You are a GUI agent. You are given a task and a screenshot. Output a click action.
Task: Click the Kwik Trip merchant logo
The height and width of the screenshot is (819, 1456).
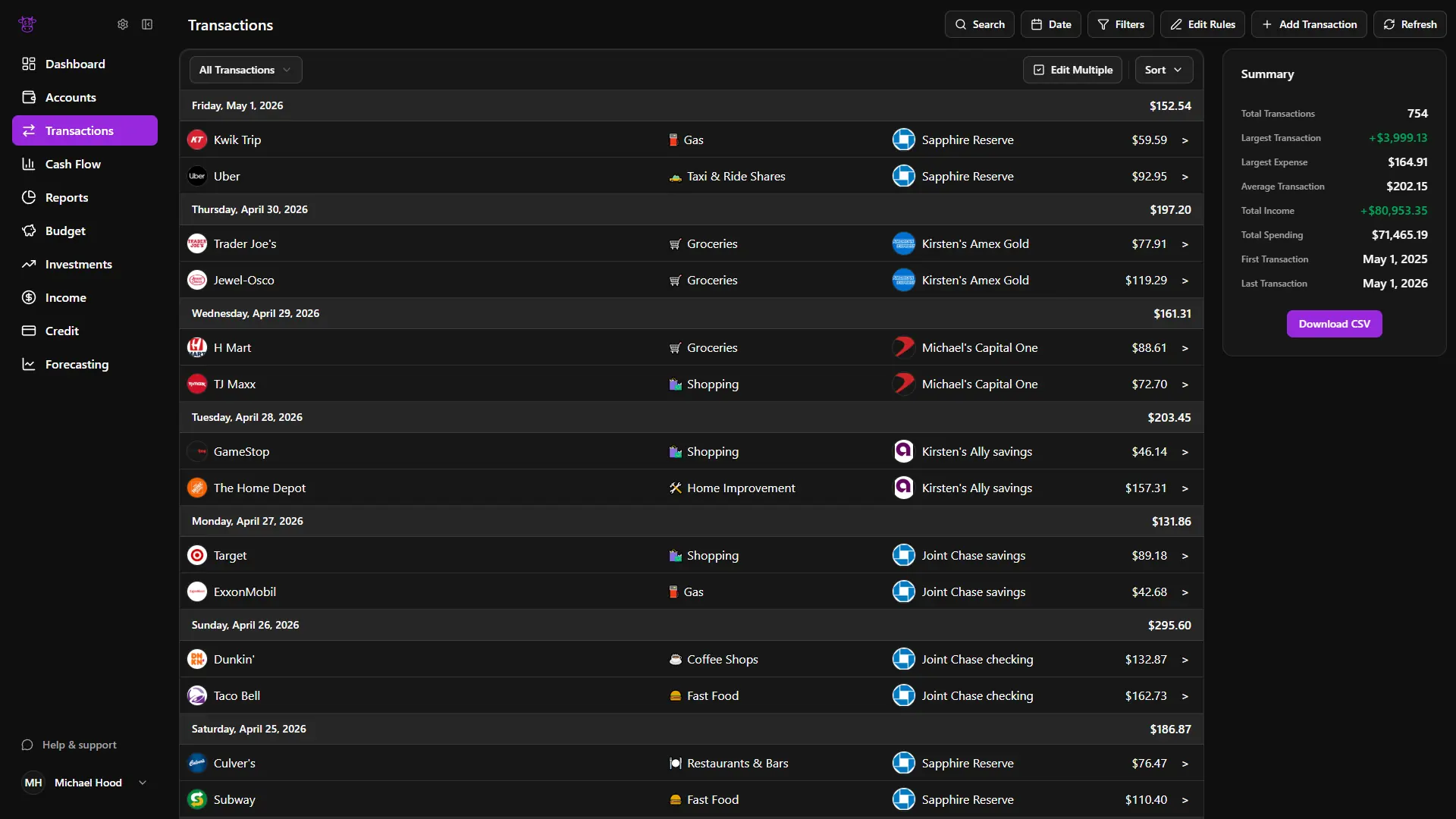(x=197, y=140)
